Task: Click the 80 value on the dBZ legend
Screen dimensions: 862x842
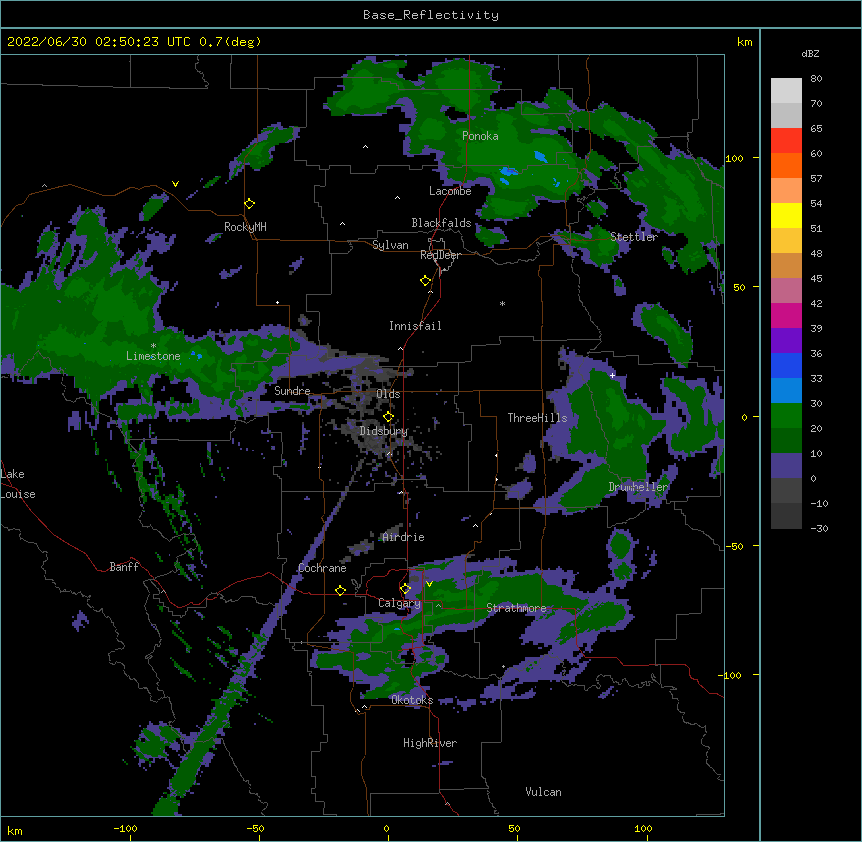Action: 816,79
